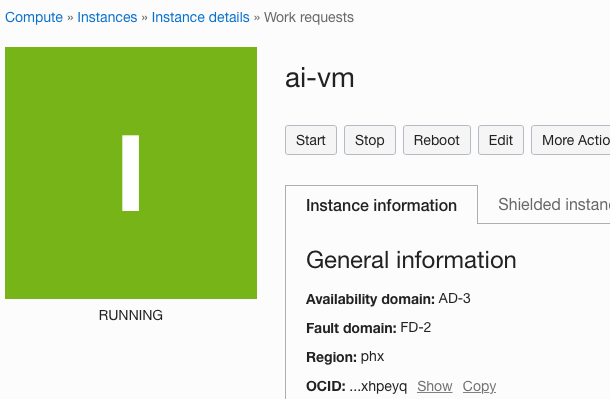Select the ai-vm instance title
This screenshot has width=610, height=399.
pyautogui.click(x=319, y=78)
